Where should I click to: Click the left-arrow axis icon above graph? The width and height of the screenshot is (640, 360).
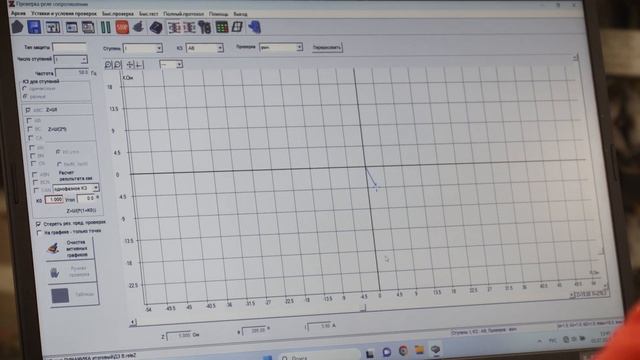click(139, 64)
